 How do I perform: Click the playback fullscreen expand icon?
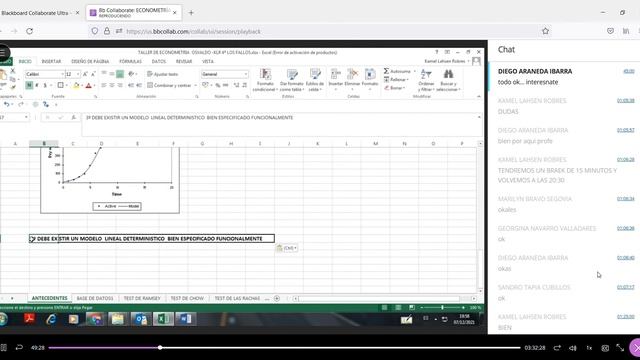click(x=620, y=348)
